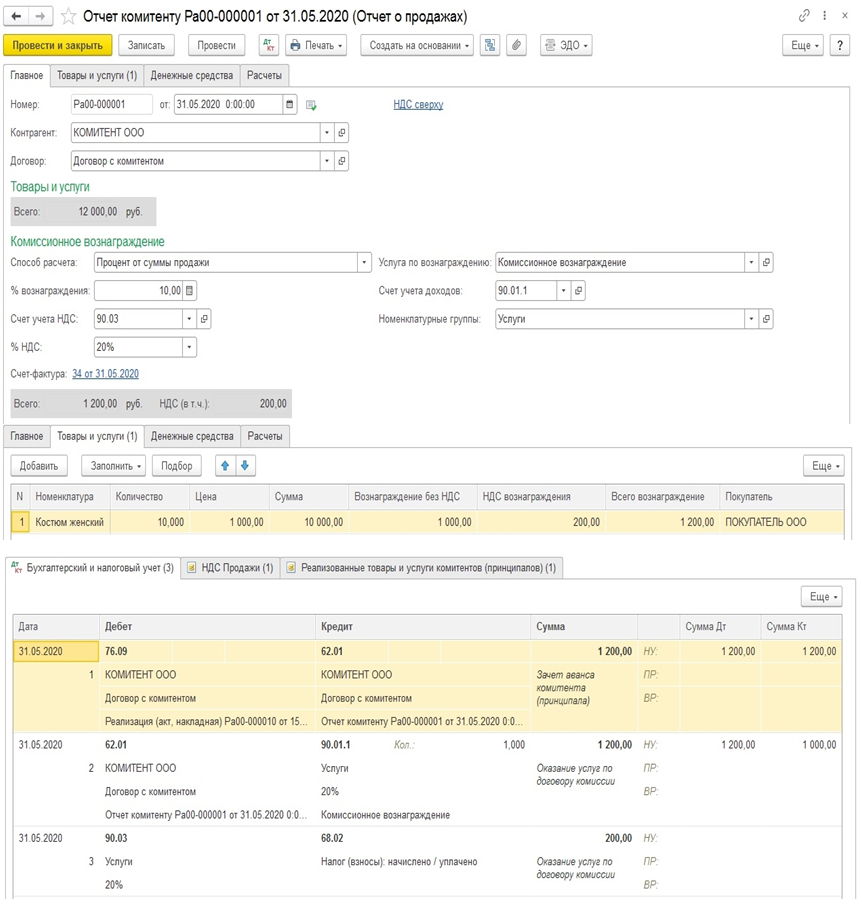Open the three-dot window menu
This screenshot has width=862, height=904.
tap(825, 16)
